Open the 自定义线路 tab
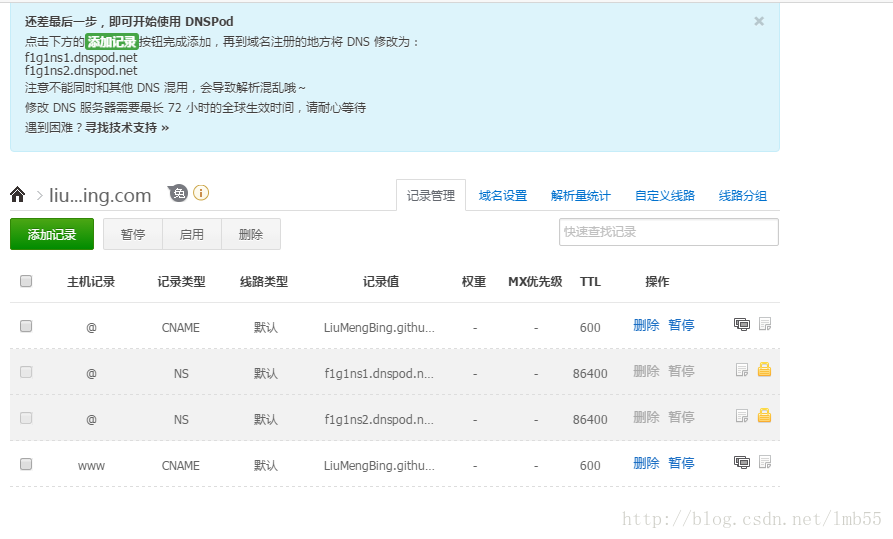 pos(665,195)
